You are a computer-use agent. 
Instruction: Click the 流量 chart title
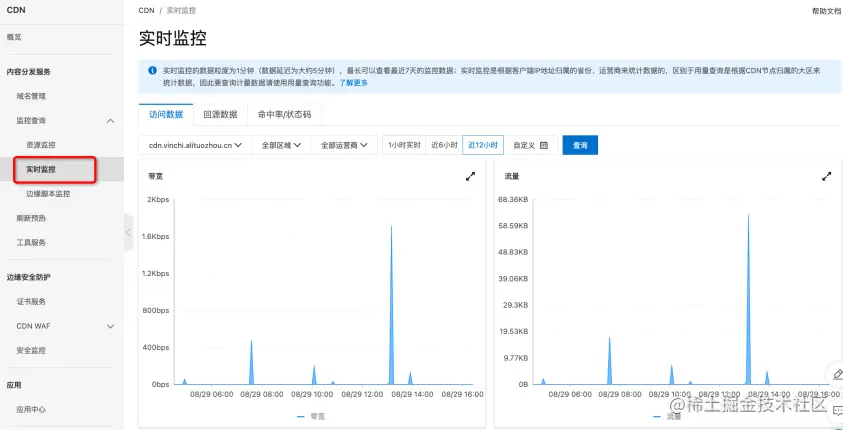[x=512, y=176]
